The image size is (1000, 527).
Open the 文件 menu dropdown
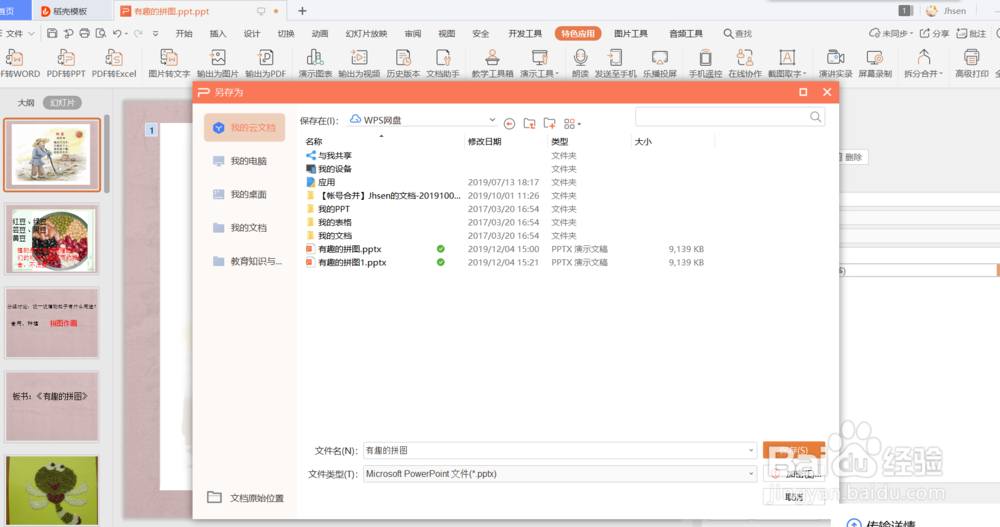[19, 33]
